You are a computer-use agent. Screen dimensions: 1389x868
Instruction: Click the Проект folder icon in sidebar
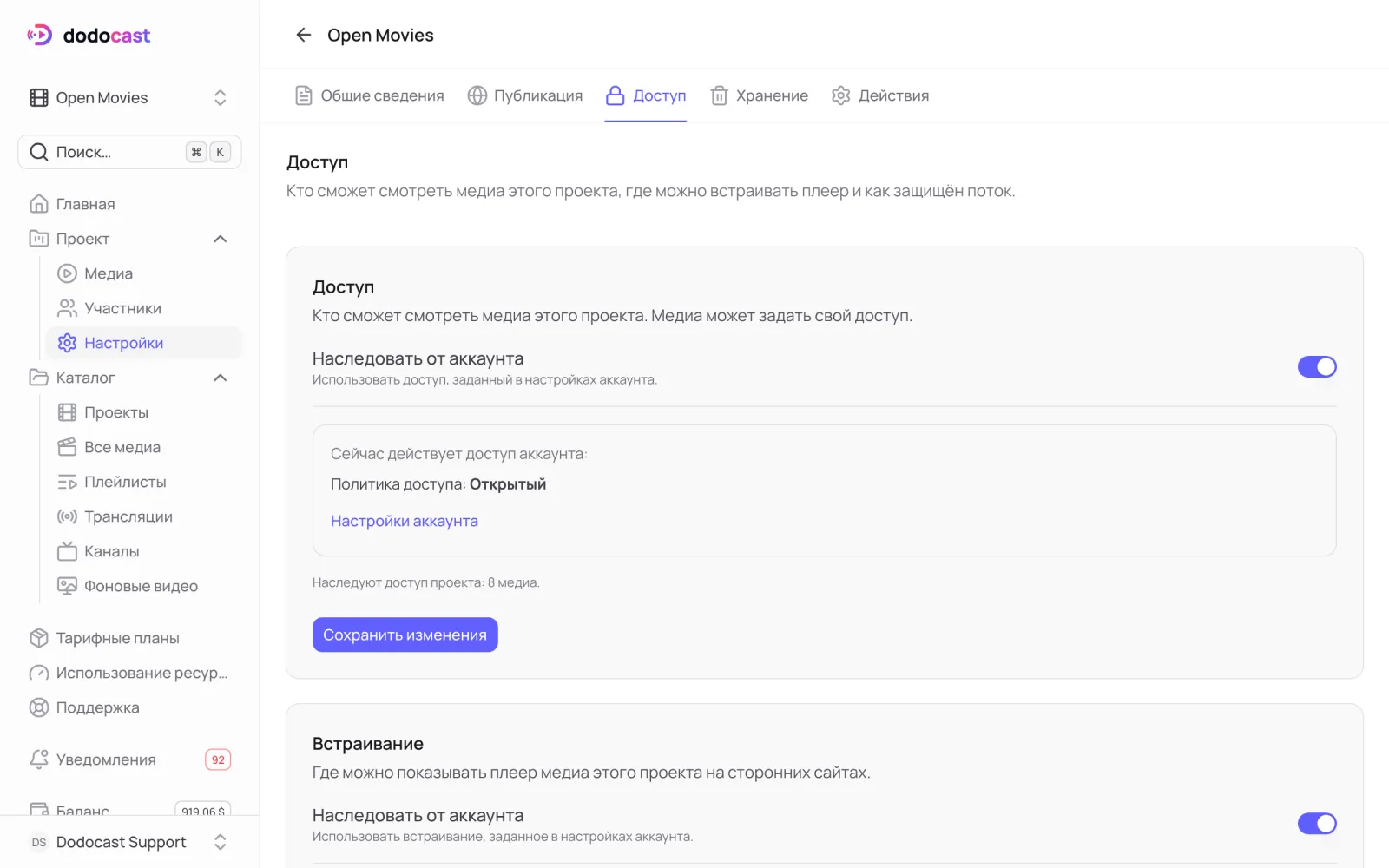point(39,239)
